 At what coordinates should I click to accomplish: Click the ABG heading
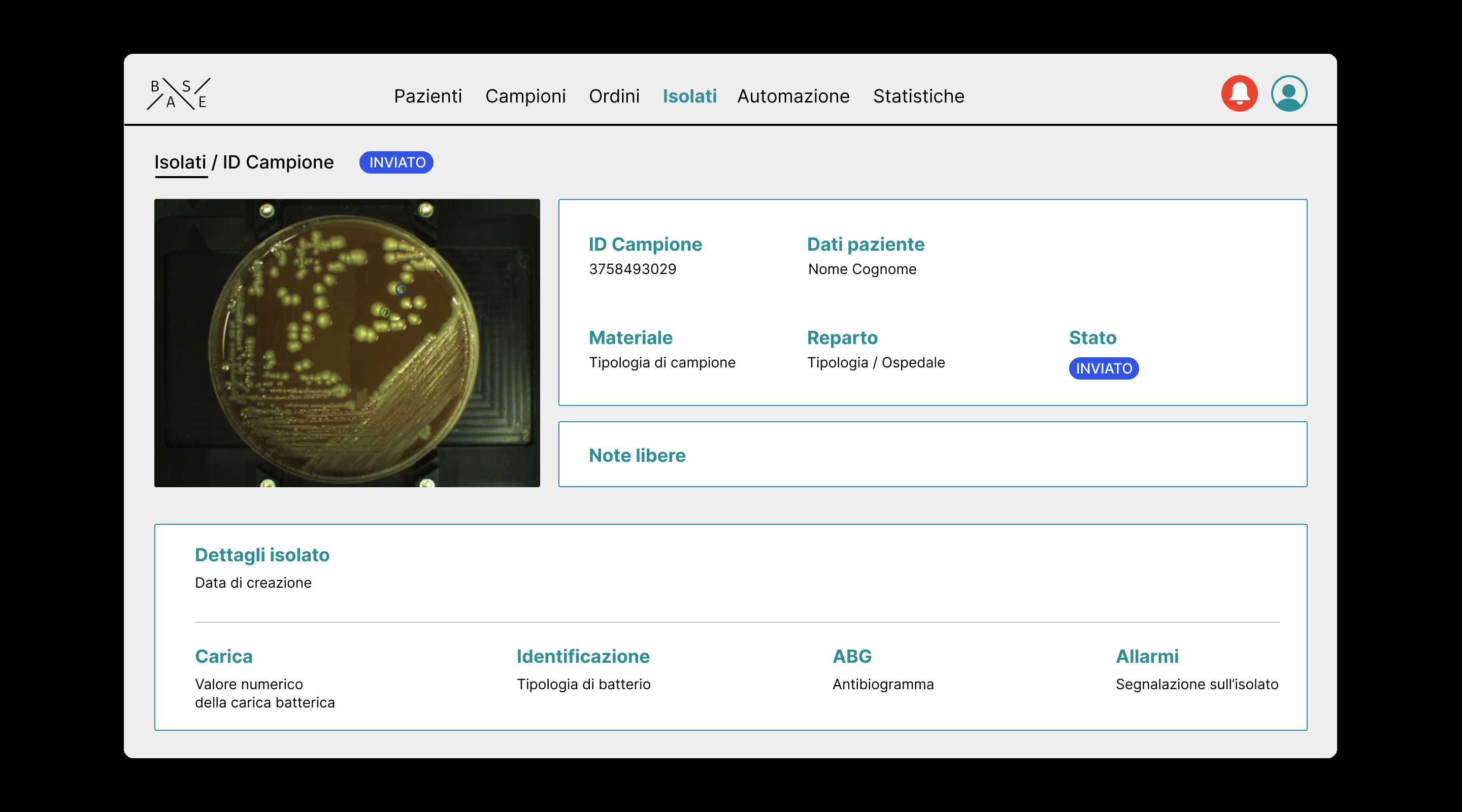[852, 656]
